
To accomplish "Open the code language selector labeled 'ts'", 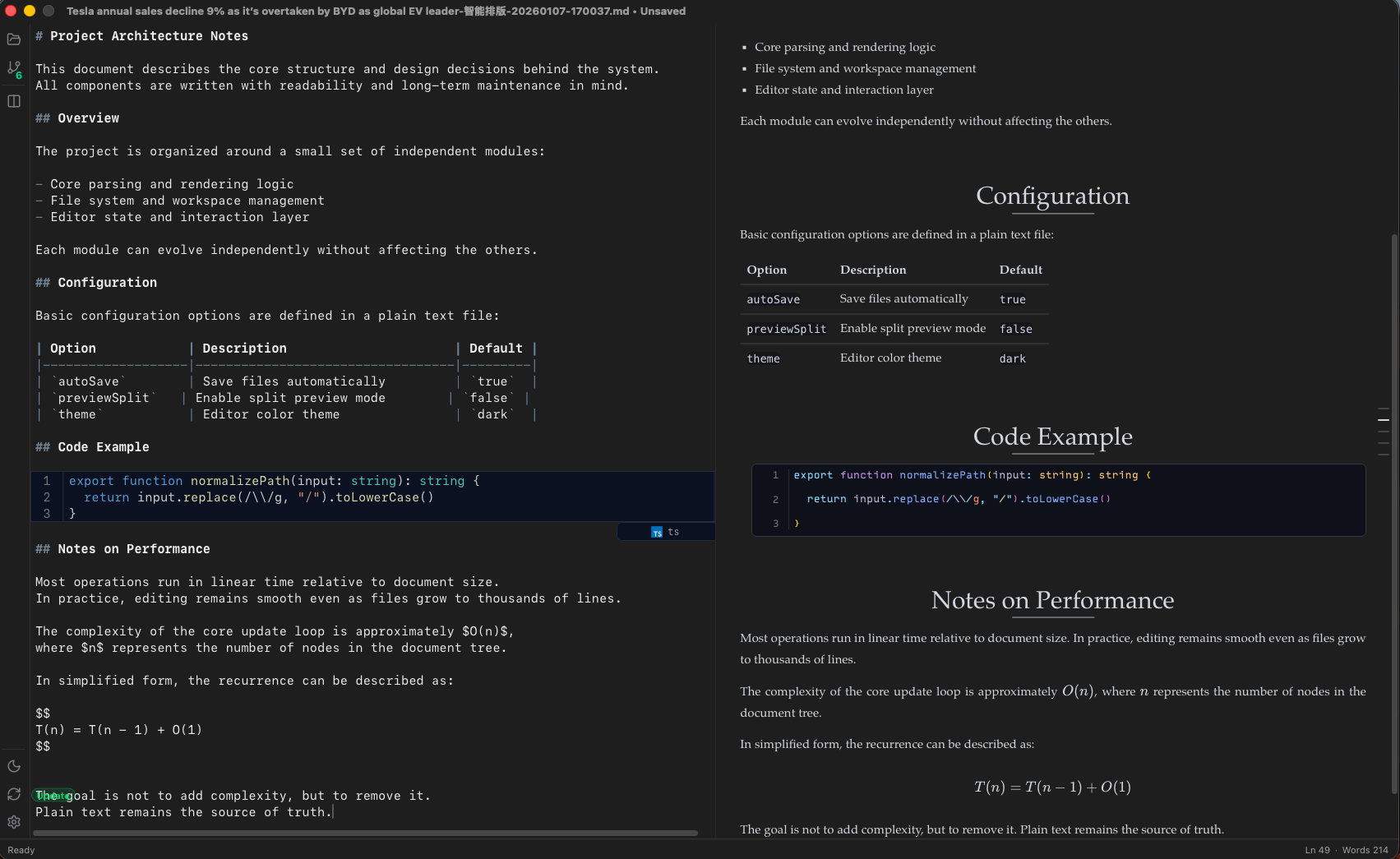I will coord(672,531).
